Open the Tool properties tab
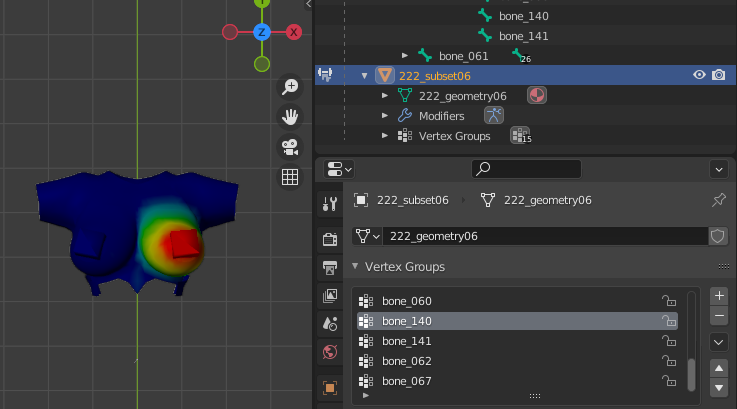The image size is (737, 409). coord(330,204)
